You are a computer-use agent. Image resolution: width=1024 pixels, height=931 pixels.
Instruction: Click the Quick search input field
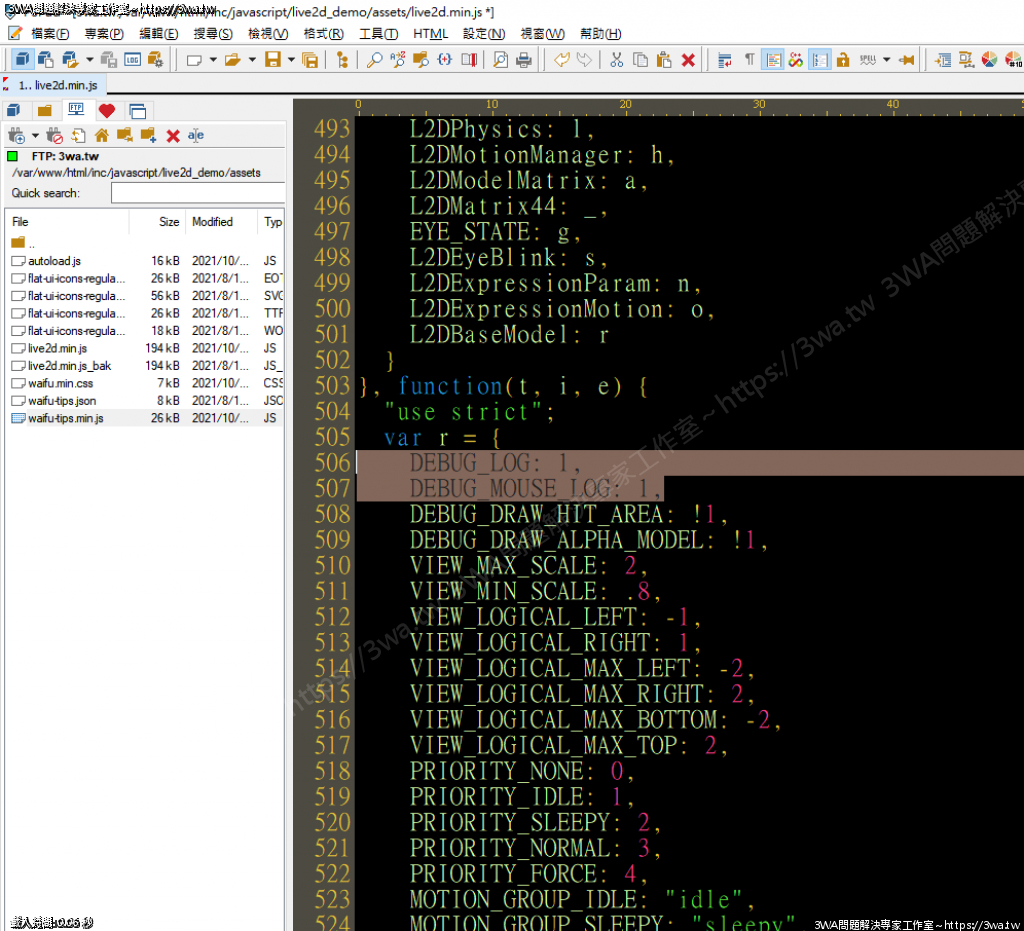click(197, 193)
